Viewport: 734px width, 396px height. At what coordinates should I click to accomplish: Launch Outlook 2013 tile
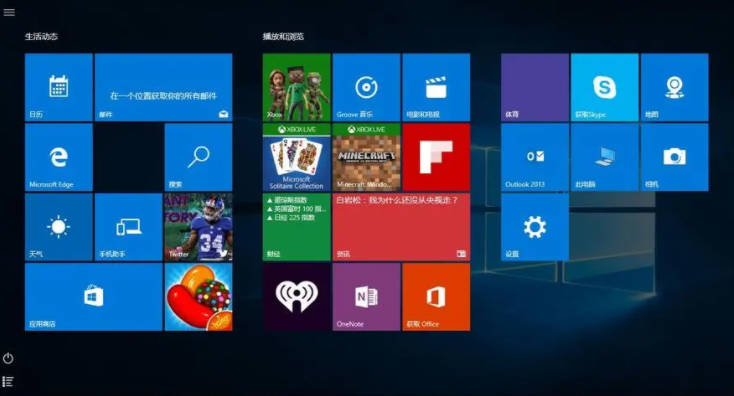535,157
